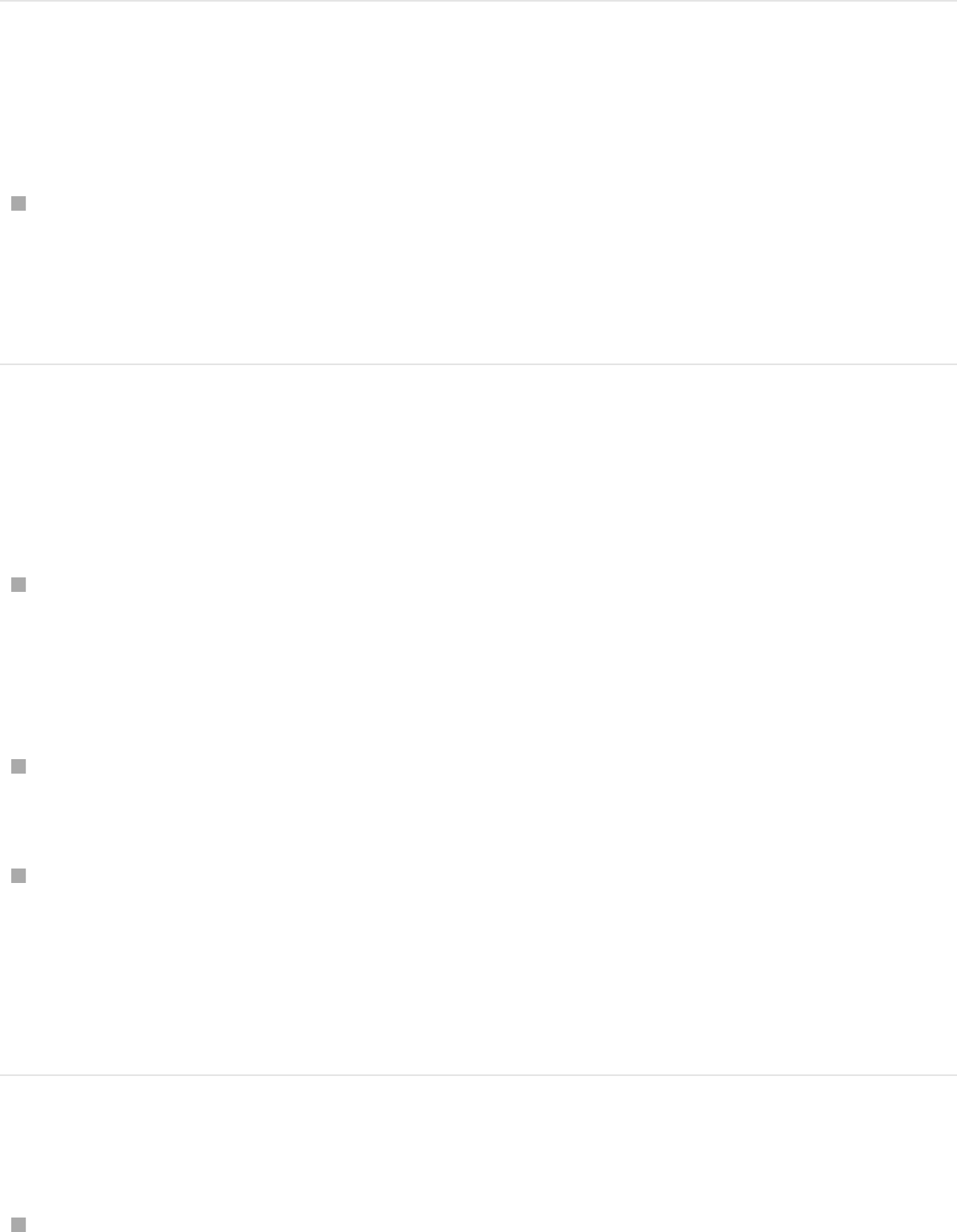Toggle the lowest gray square bullet on the page

click(18, 1225)
